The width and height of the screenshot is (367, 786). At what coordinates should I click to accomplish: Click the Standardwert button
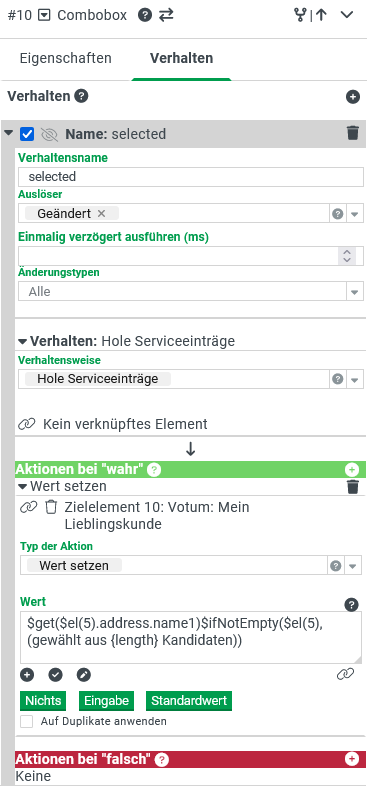189,700
